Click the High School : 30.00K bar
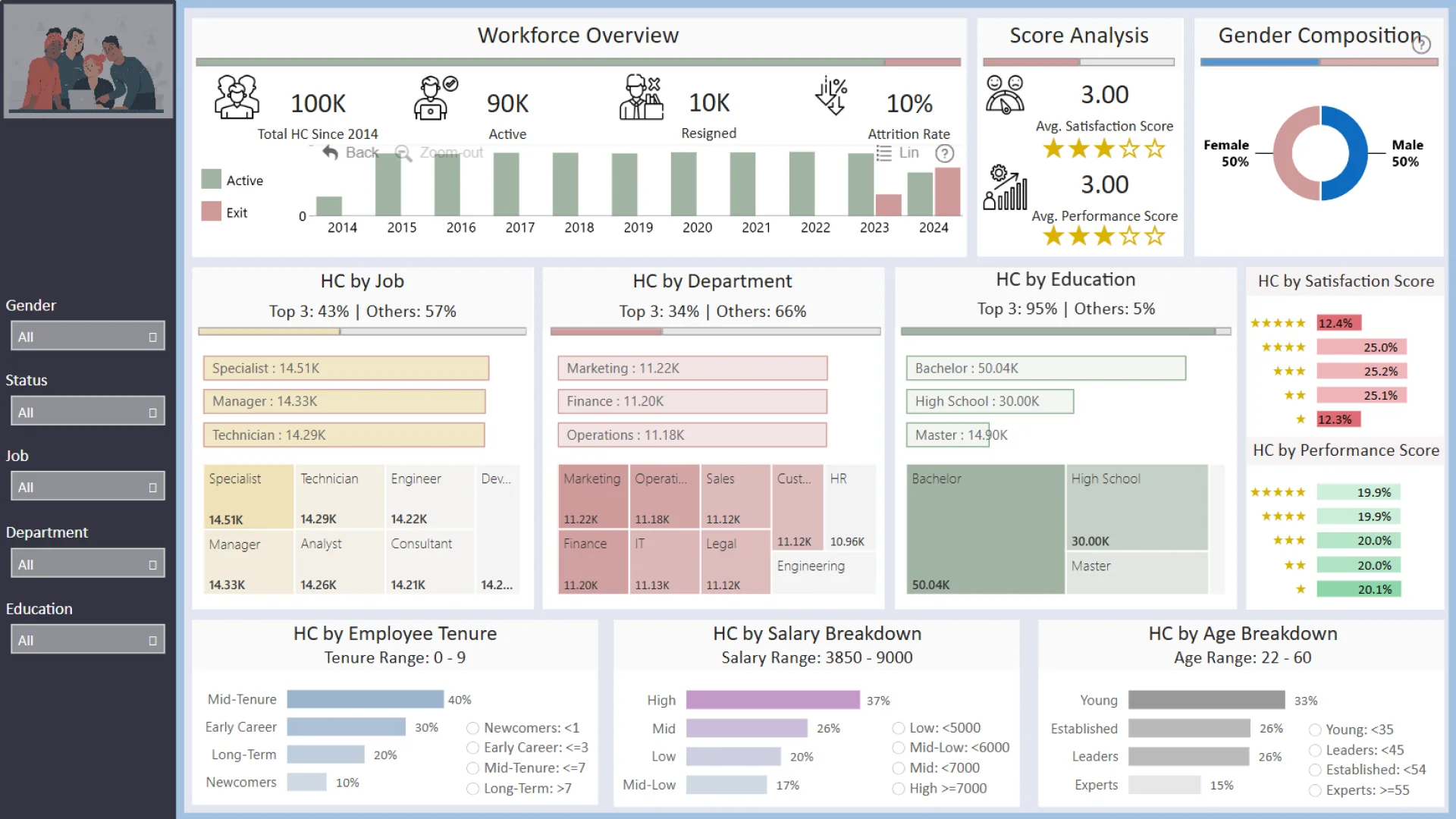The image size is (1456, 819). pos(990,401)
